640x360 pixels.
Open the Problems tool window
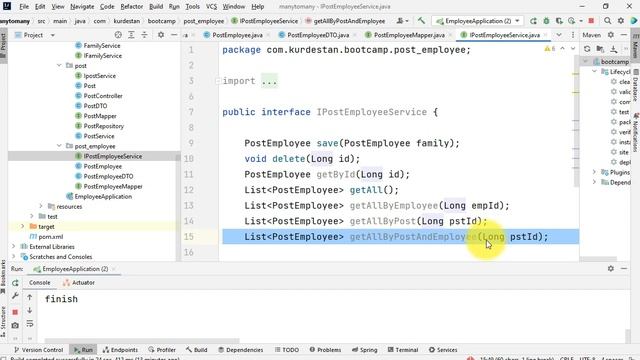click(325, 350)
